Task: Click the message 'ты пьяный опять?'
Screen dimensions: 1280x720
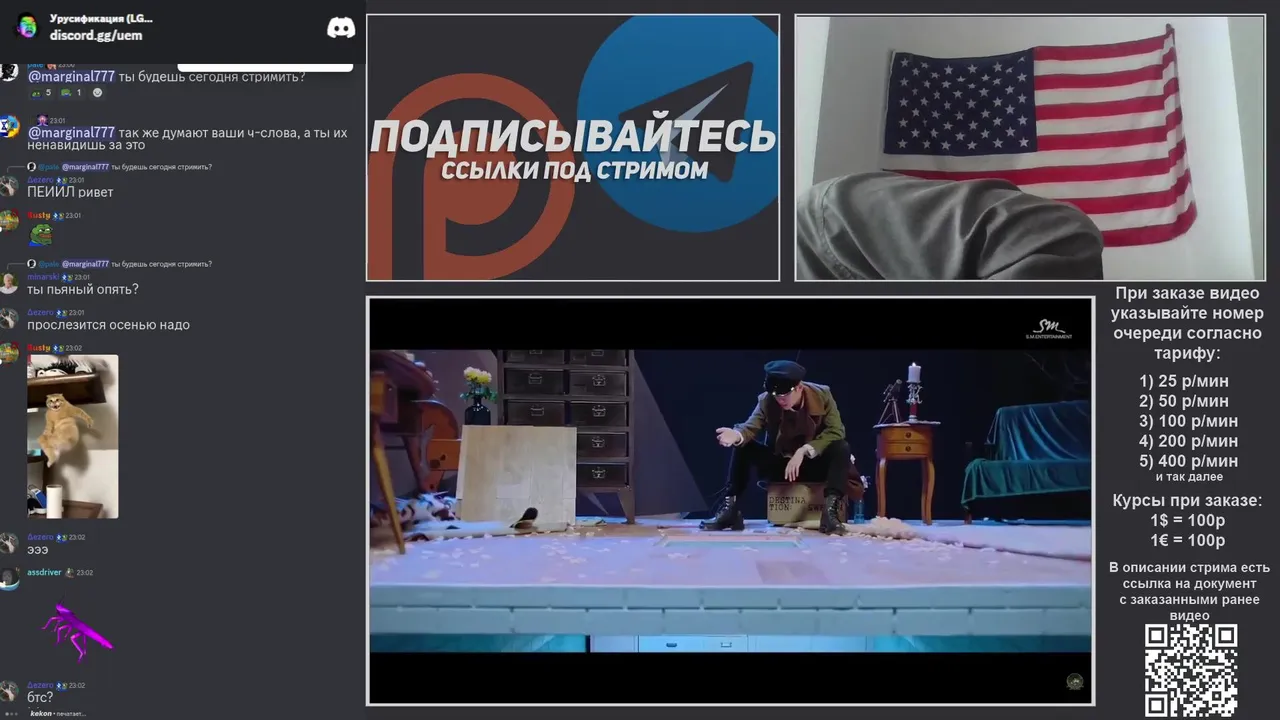Action: click(x=83, y=289)
